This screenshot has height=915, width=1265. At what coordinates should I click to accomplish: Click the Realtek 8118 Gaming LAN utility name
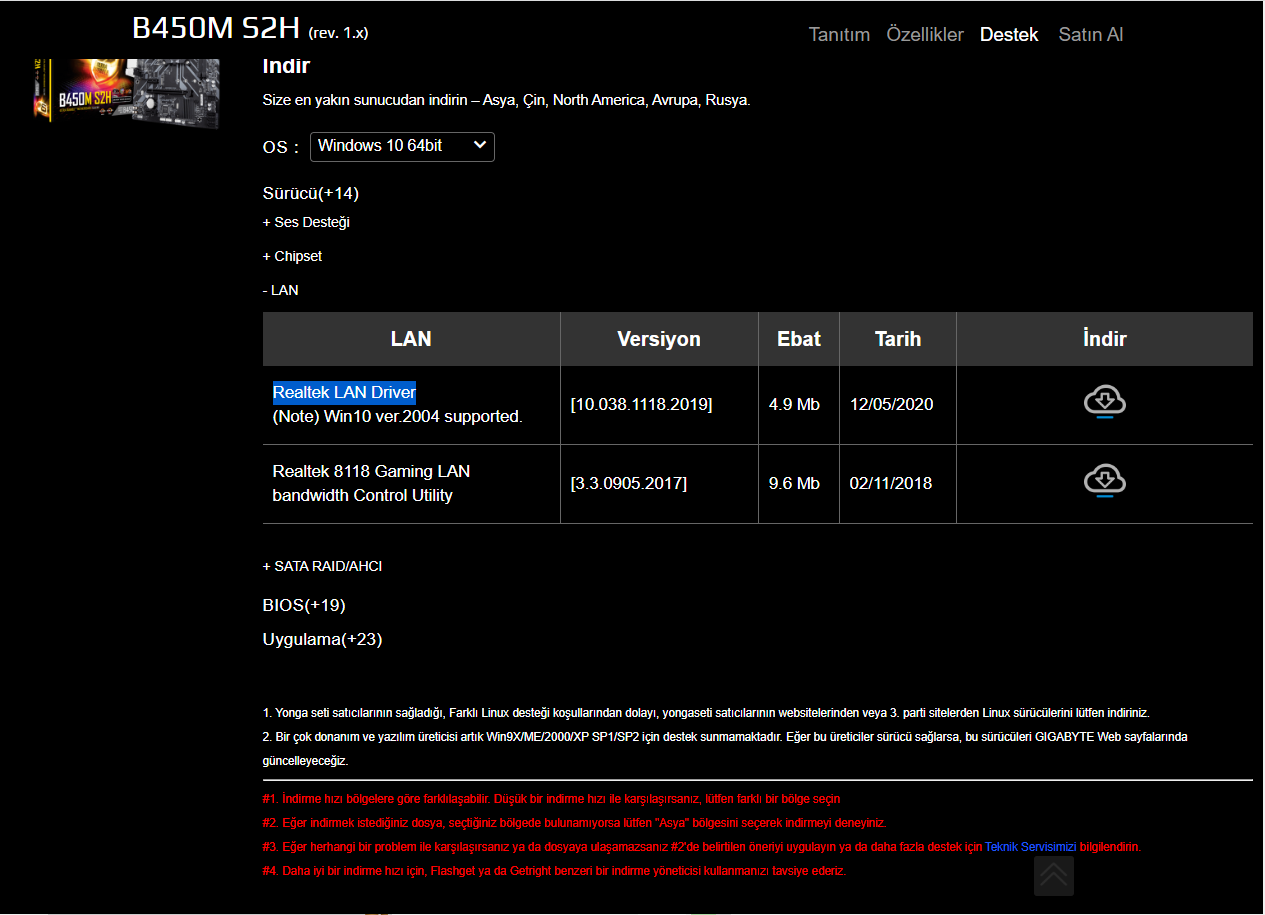371,483
